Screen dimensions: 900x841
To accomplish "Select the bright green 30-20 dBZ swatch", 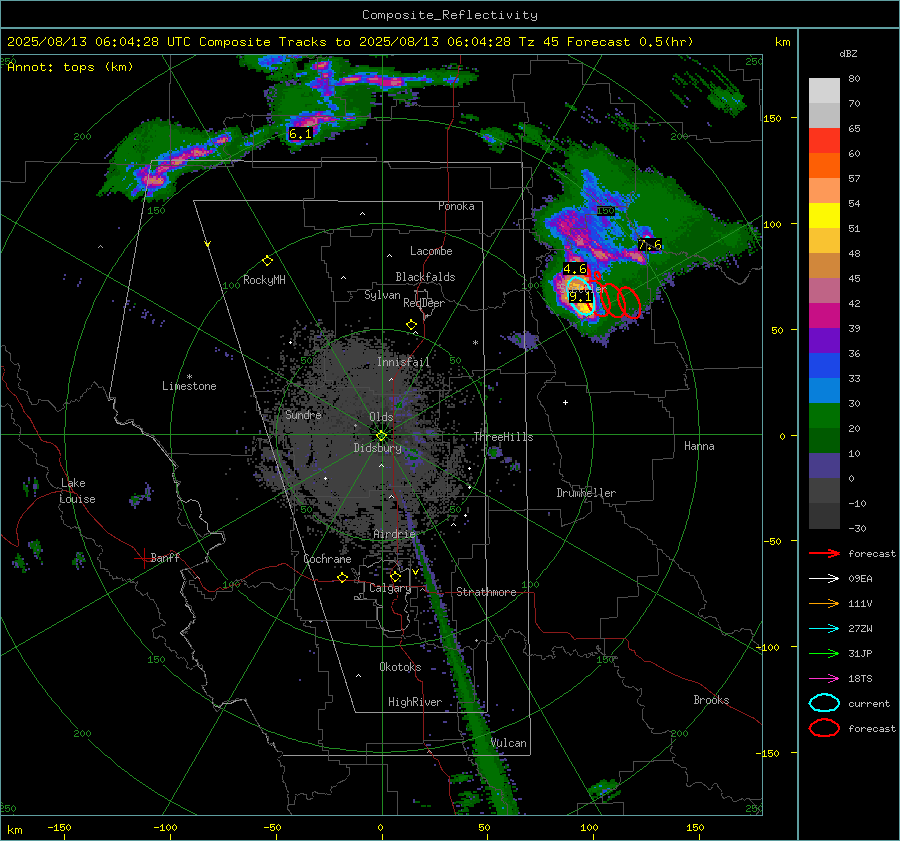I will (x=824, y=416).
